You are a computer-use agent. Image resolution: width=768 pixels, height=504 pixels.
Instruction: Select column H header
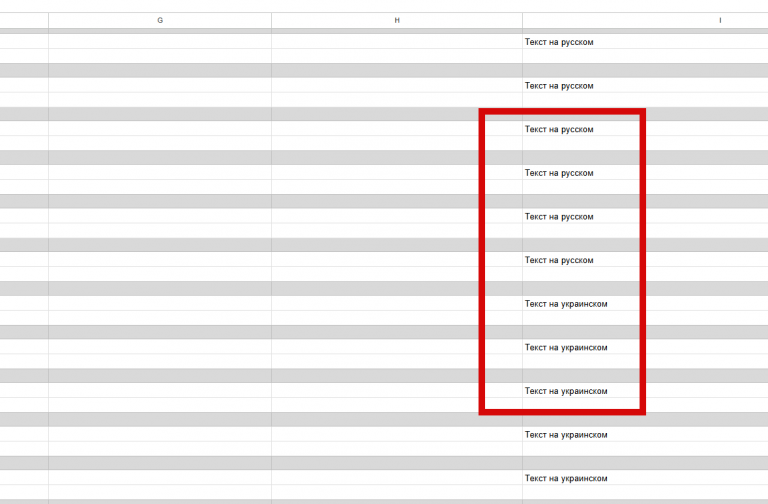coord(397,21)
